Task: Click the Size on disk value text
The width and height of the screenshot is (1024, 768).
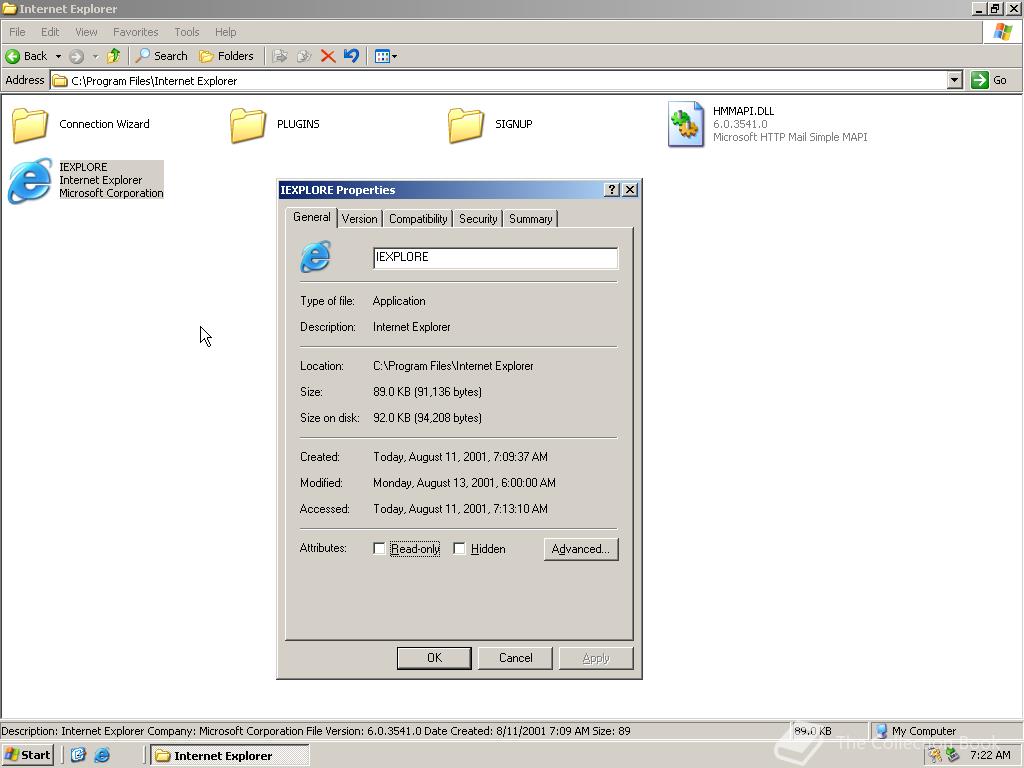Action: click(427, 418)
